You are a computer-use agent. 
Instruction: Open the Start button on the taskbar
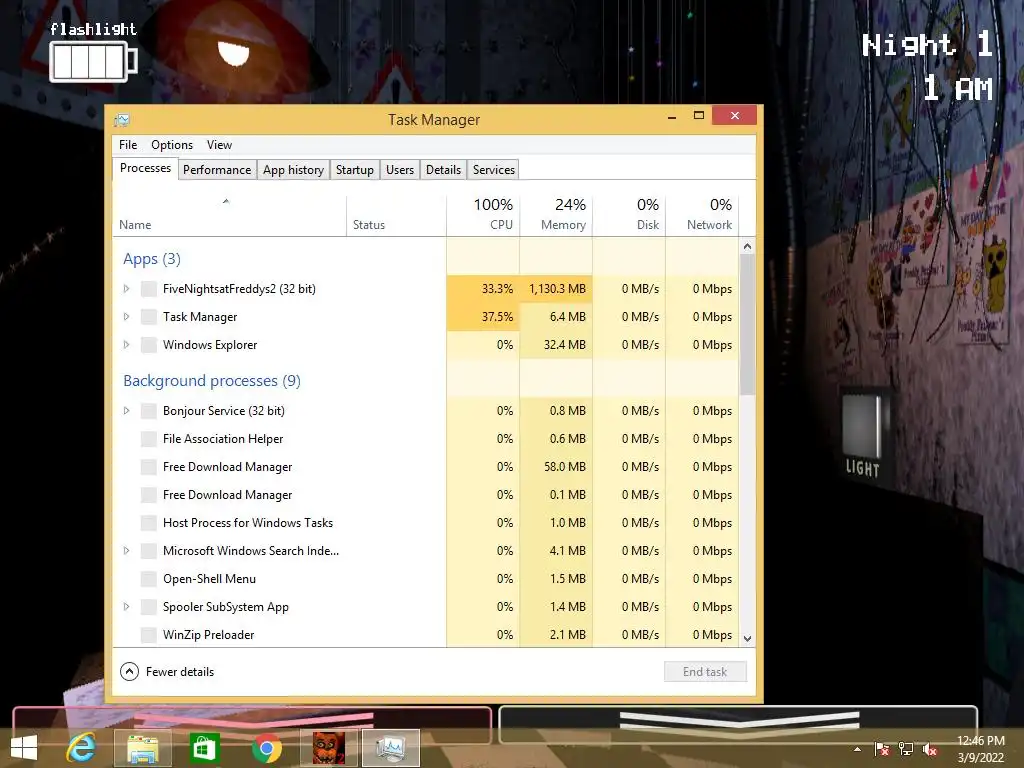(x=24, y=748)
